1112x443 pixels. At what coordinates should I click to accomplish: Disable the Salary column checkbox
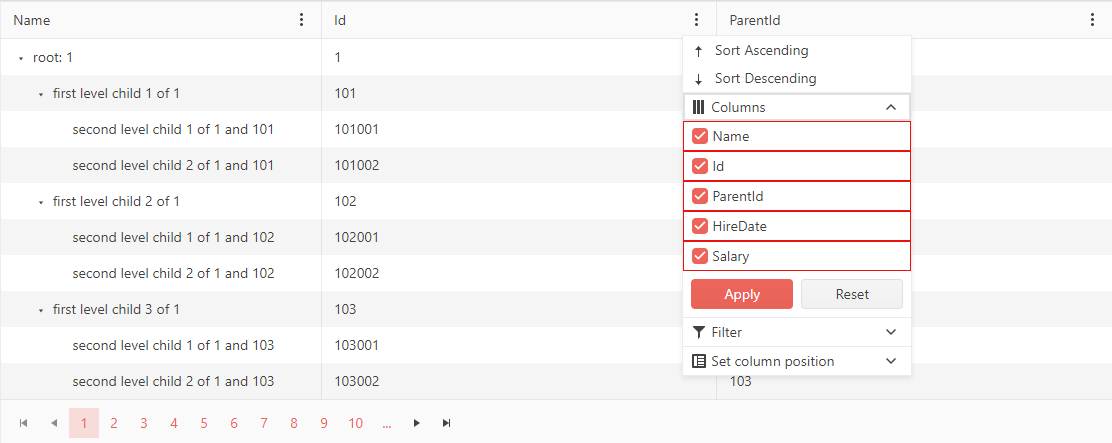point(700,256)
